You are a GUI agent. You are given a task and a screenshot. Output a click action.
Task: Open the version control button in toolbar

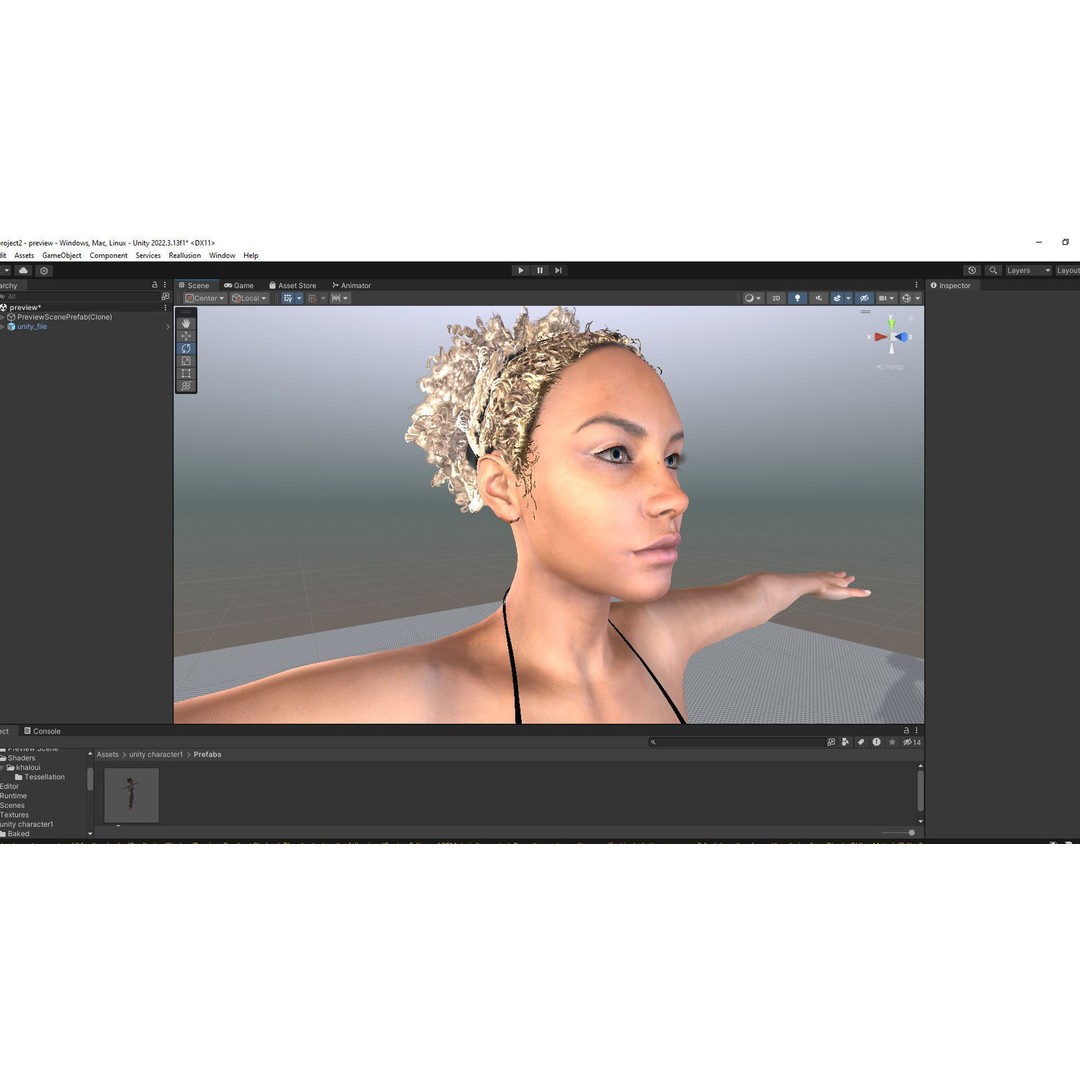coord(44,271)
